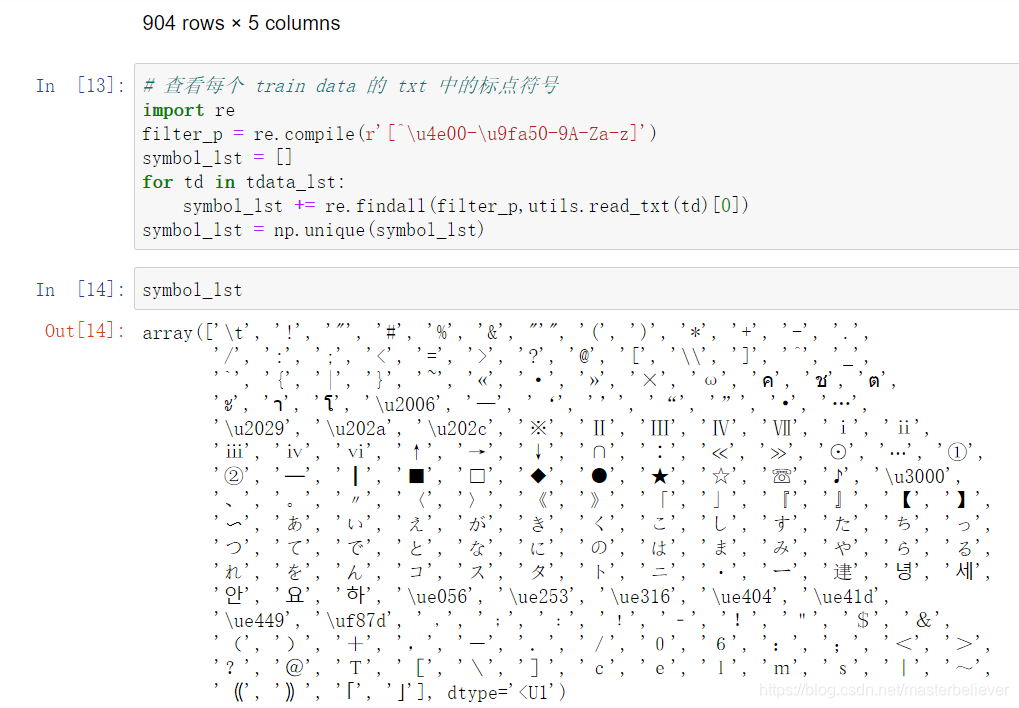Click the Chinese comment line in cell 13

click(x=351, y=85)
